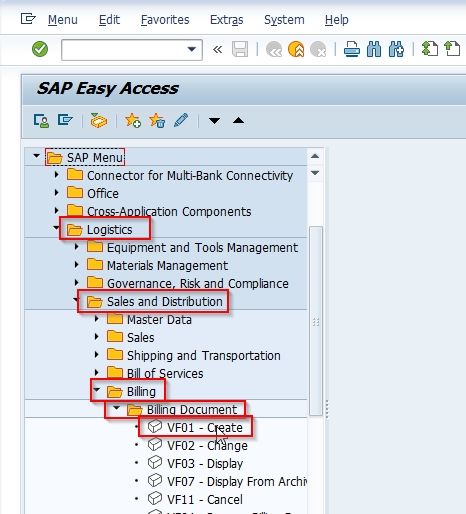Click the SAP Business Workplace icon
Viewport: 466px width, 514px height.
click(99, 120)
